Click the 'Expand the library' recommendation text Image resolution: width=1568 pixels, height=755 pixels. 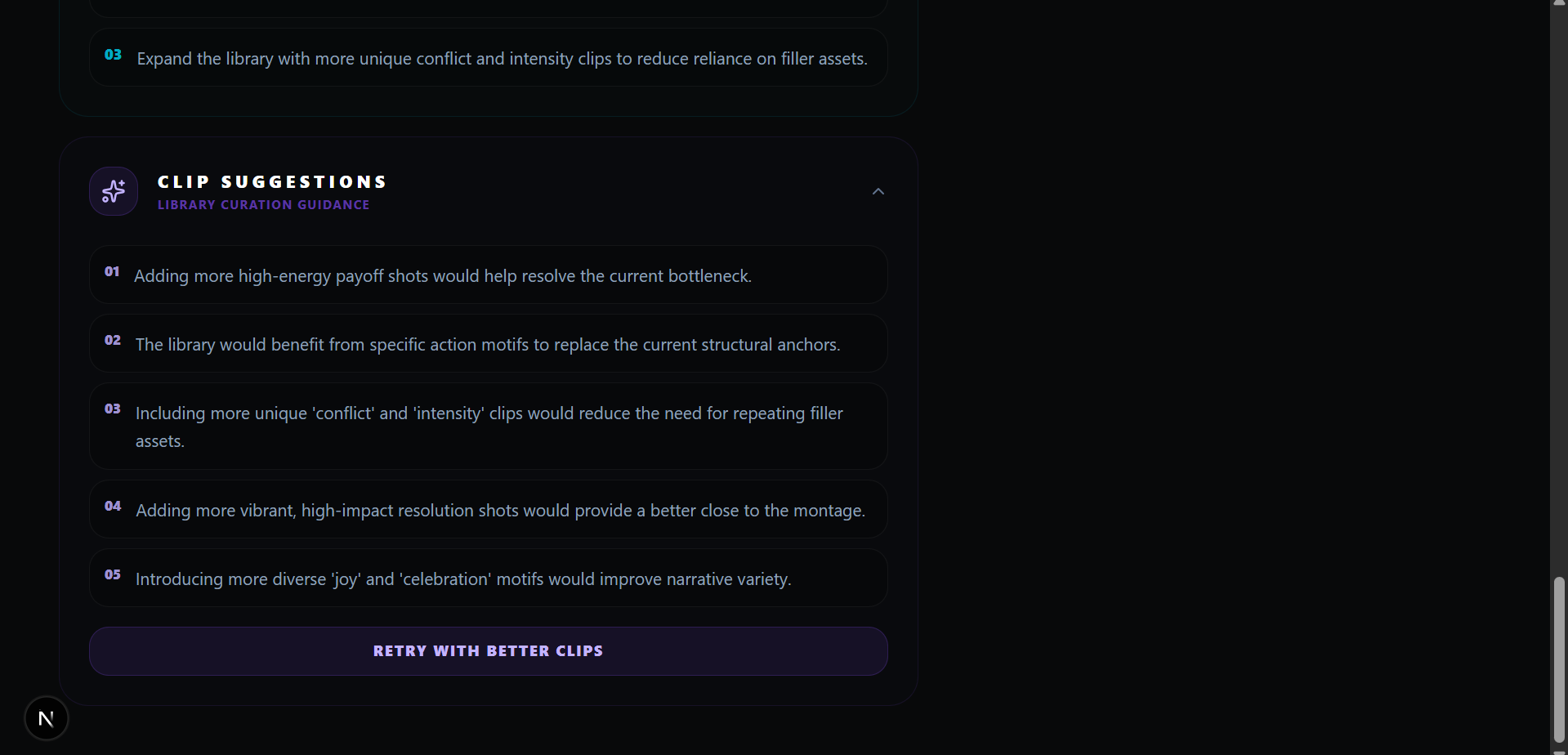(502, 59)
